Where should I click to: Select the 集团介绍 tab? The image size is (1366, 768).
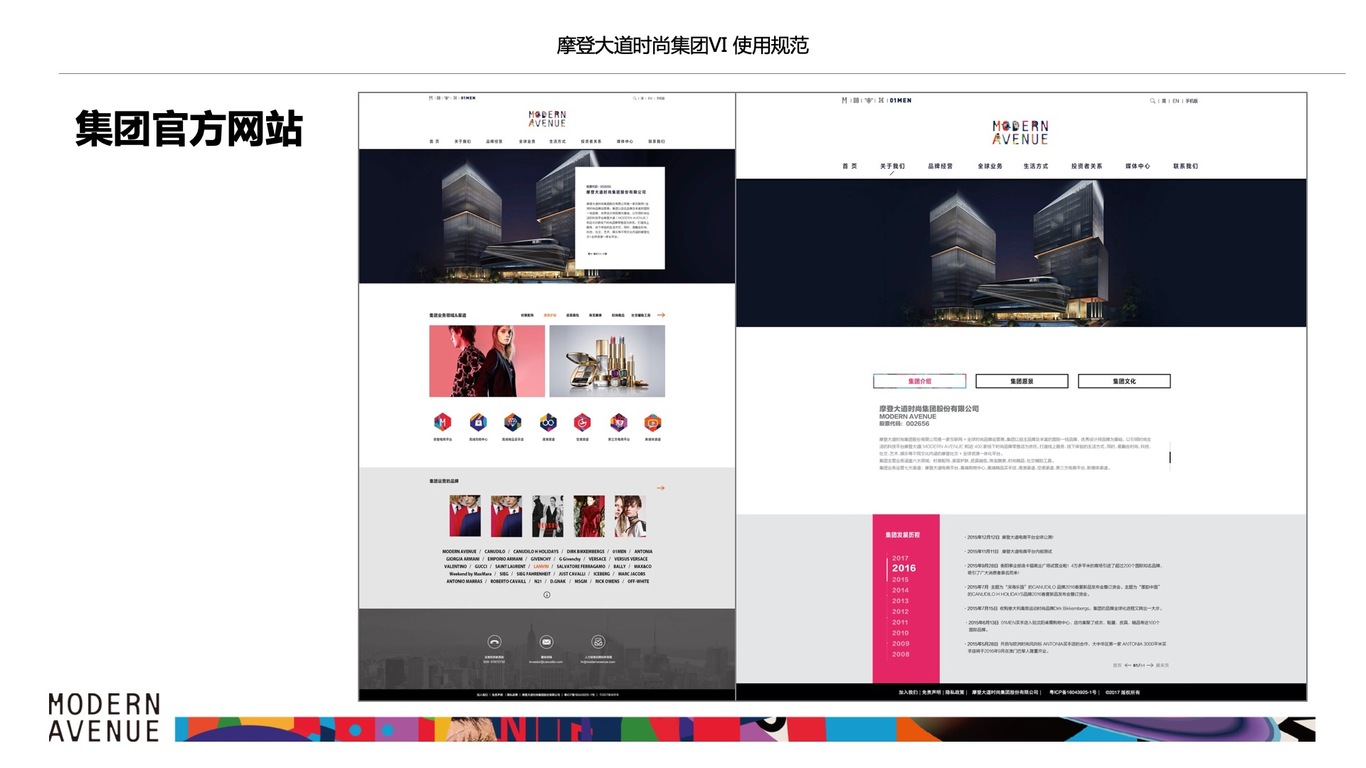pos(920,381)
